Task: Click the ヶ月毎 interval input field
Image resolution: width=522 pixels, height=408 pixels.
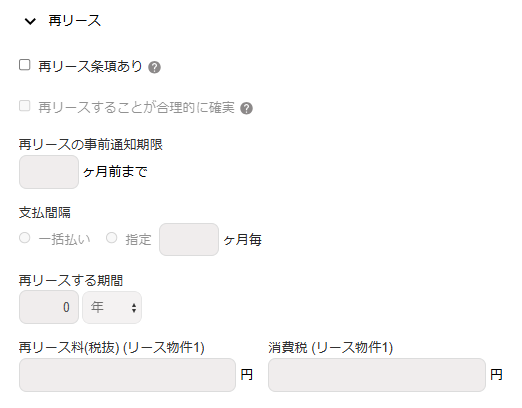Action: [189, 240]
